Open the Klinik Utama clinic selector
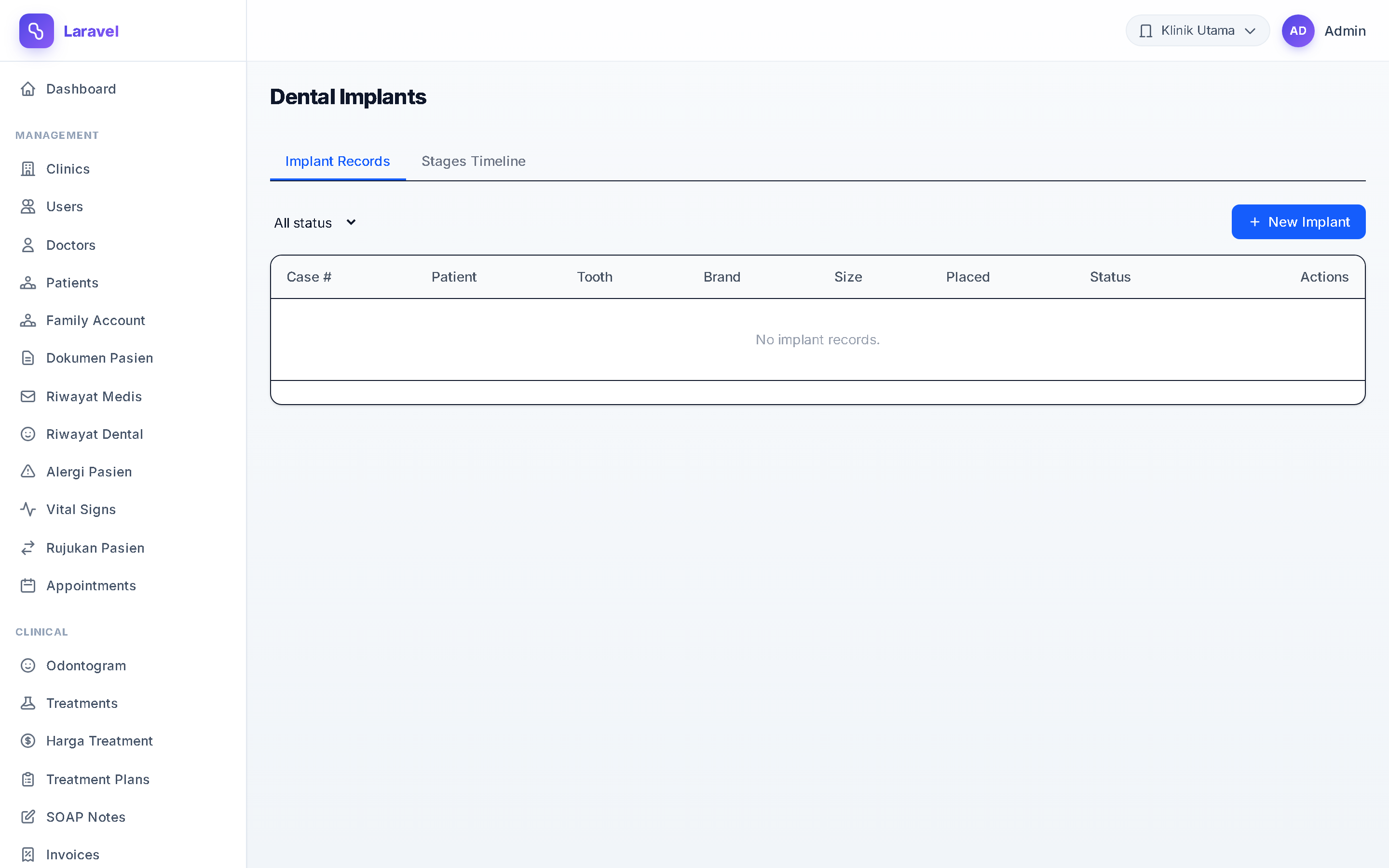This screenshot has width=1389, height=868. point(1198,31)
